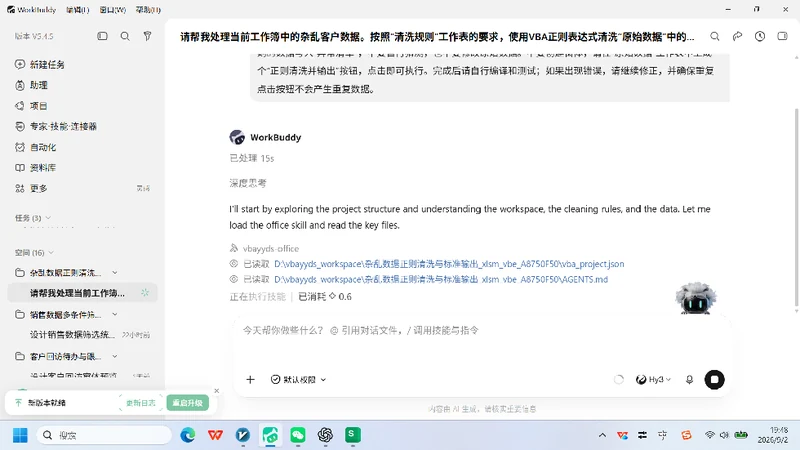
Task: Expand the 杂乱数据正则清洗 space chevron
Action: [115, 272]
